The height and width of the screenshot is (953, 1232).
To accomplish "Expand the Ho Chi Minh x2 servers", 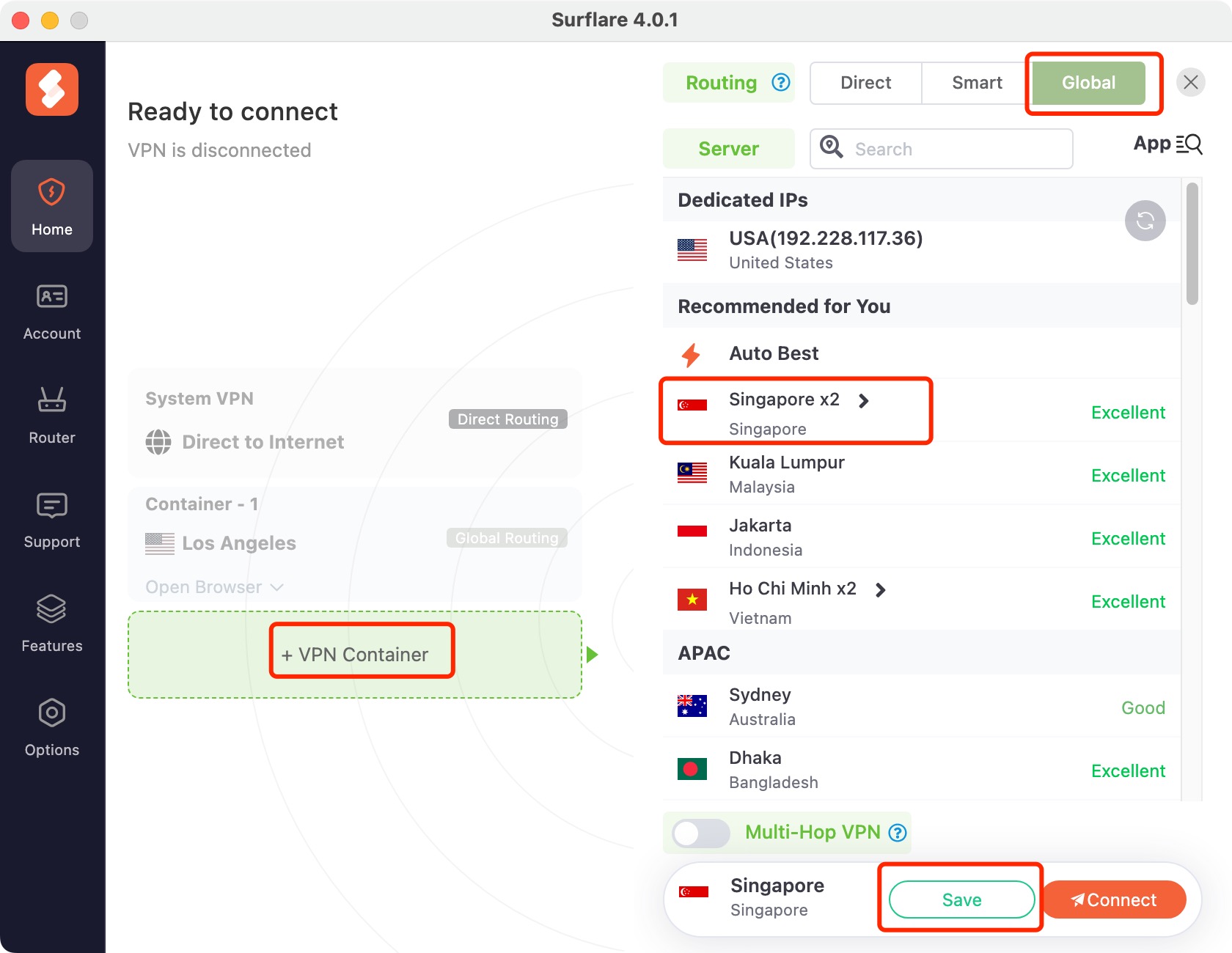I will pyautogui.click(x=880, y=589).
